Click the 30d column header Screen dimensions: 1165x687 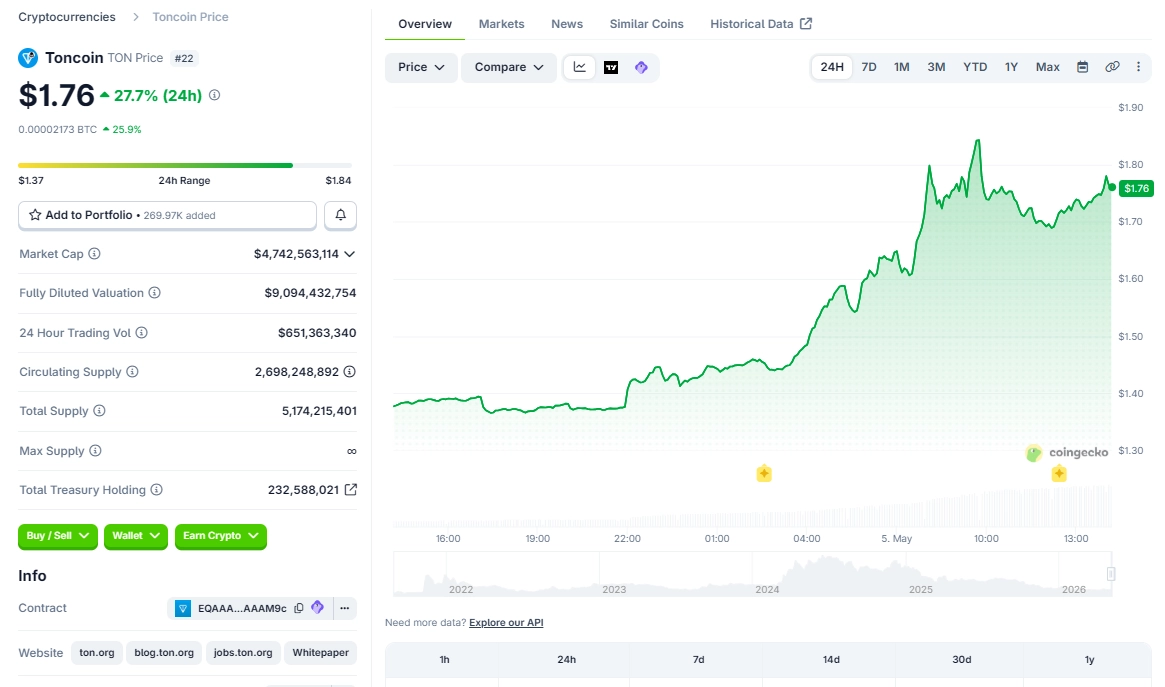point(961,660)
